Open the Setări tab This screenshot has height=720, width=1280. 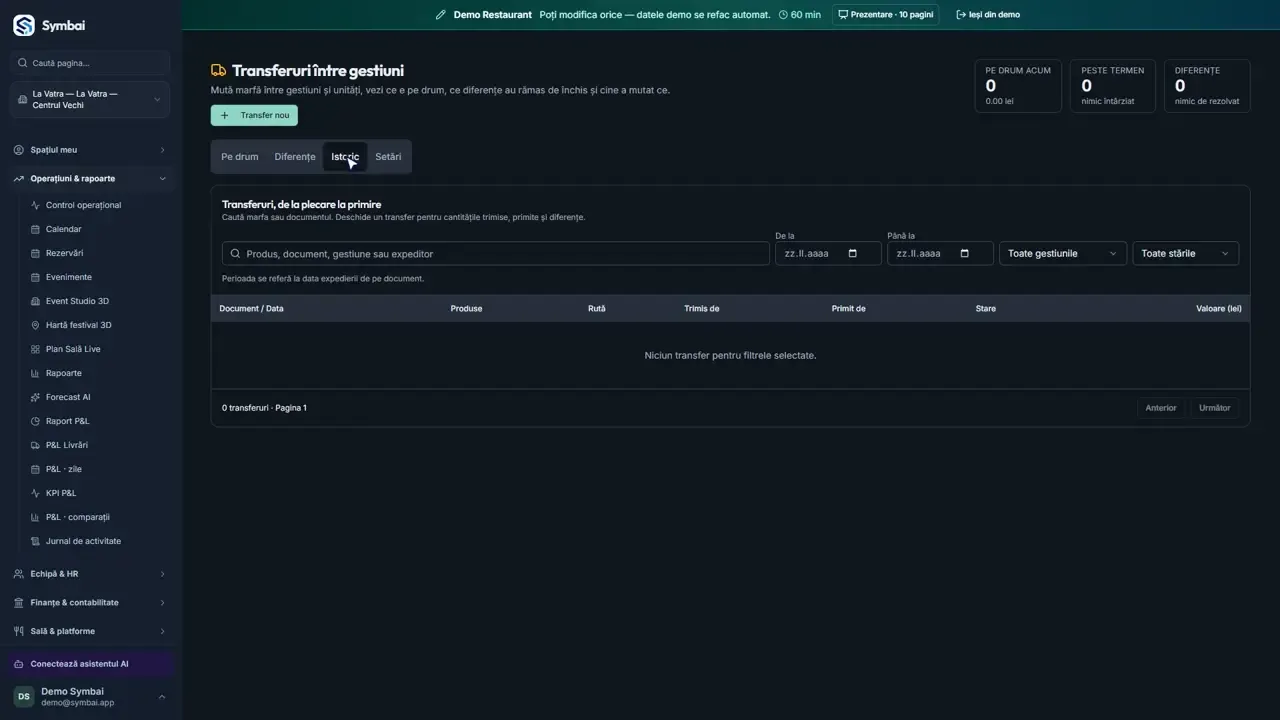click(388, 157)
